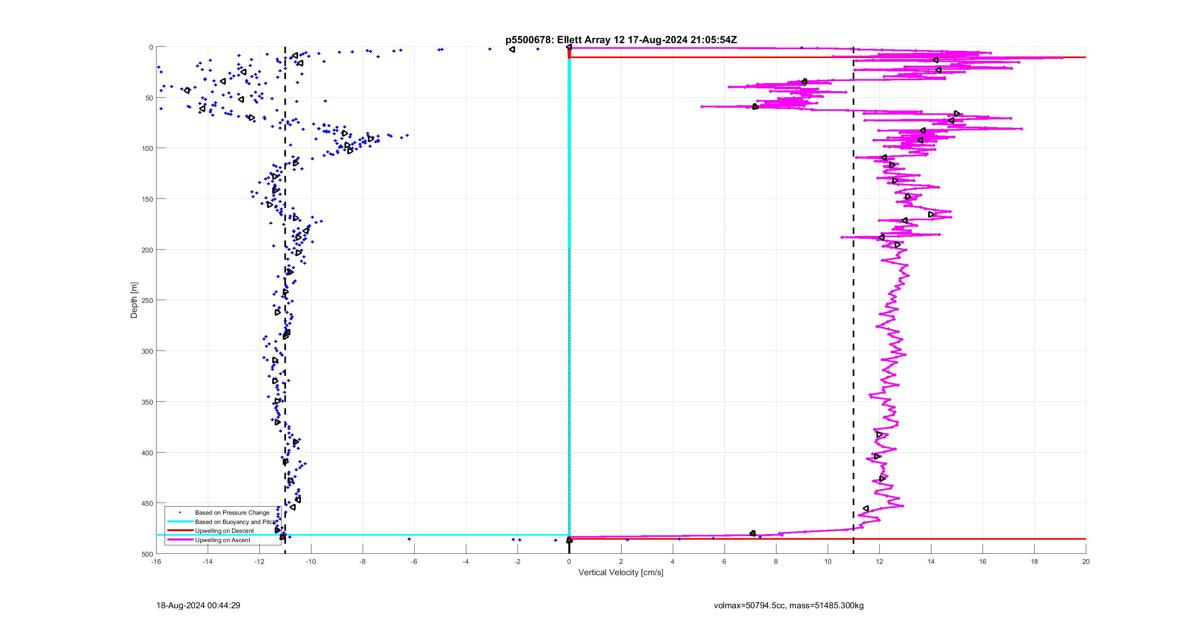Click the velocity axis tick label "0" below plot

coord(569,562)
